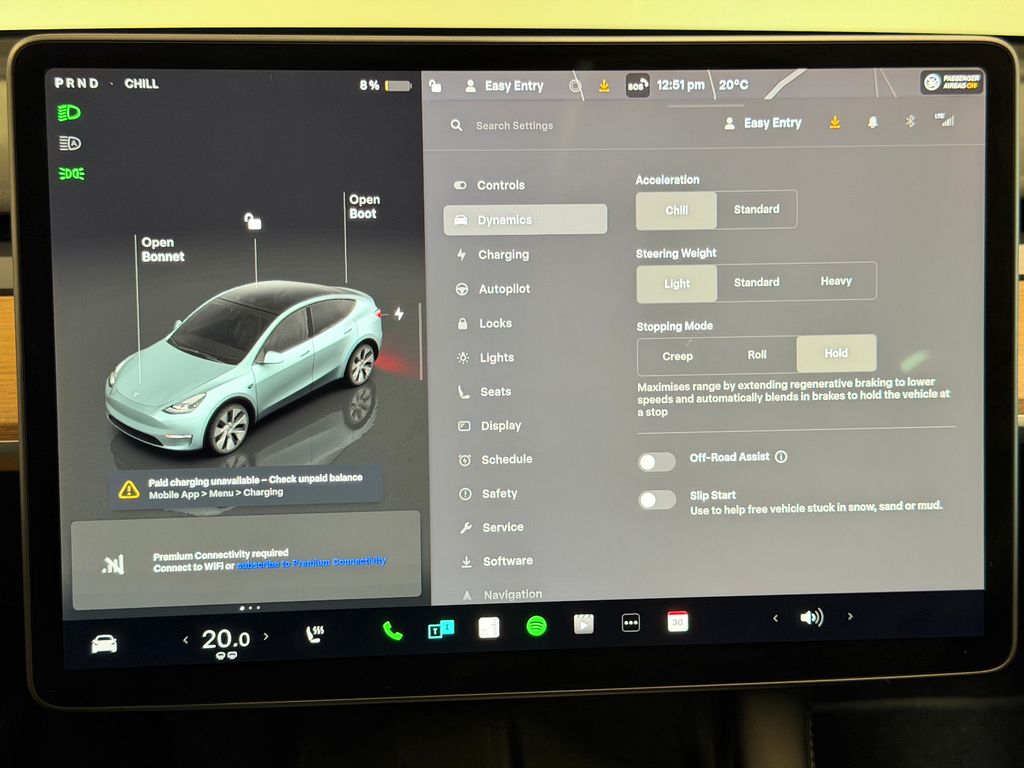Image resolution: width=1024 pixels, height=768 pixels.
Task: Open the Locks settings menu
Action: tap(528, 323)
